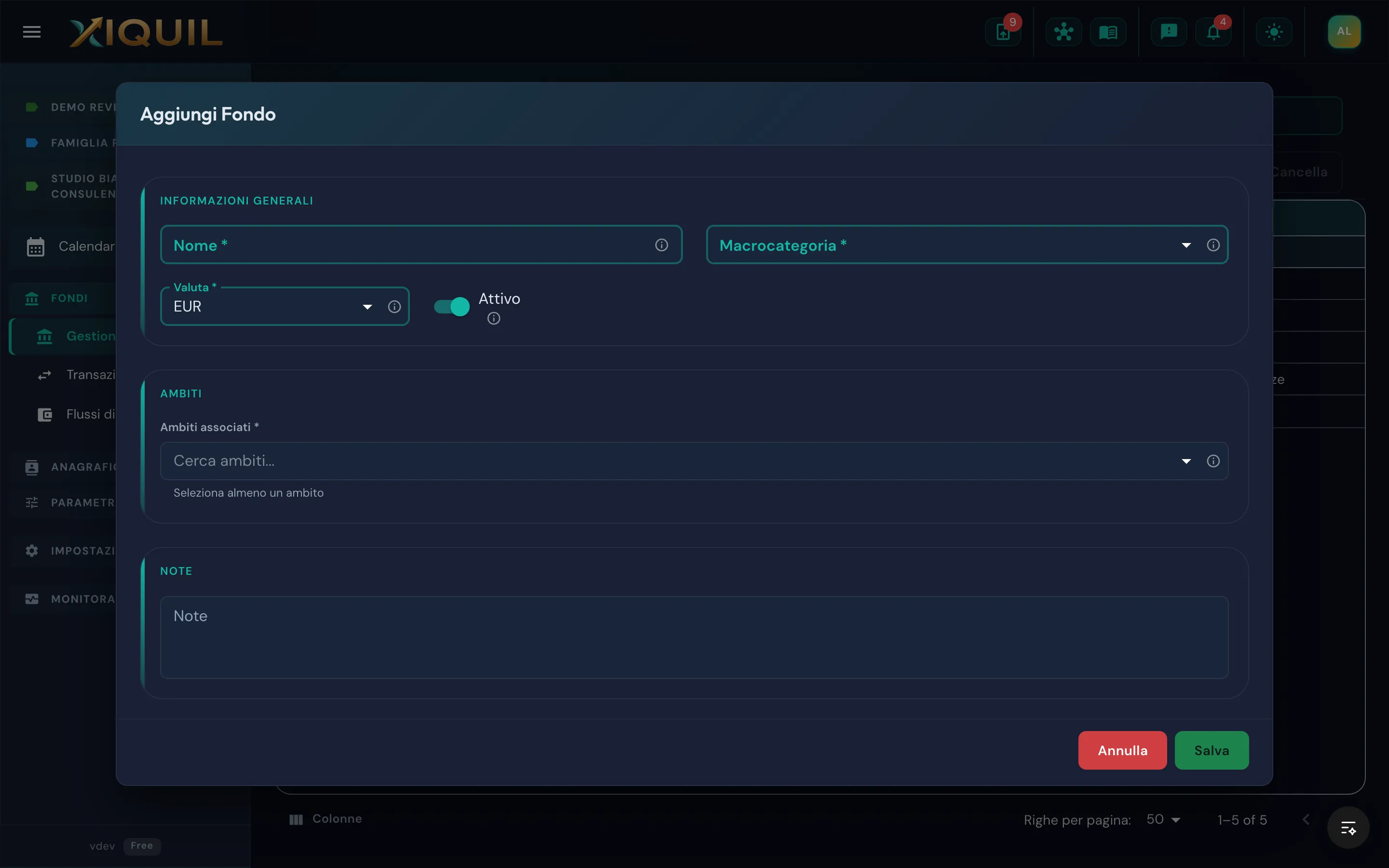Toggle the light theme sun icon

pos(1274,31)
